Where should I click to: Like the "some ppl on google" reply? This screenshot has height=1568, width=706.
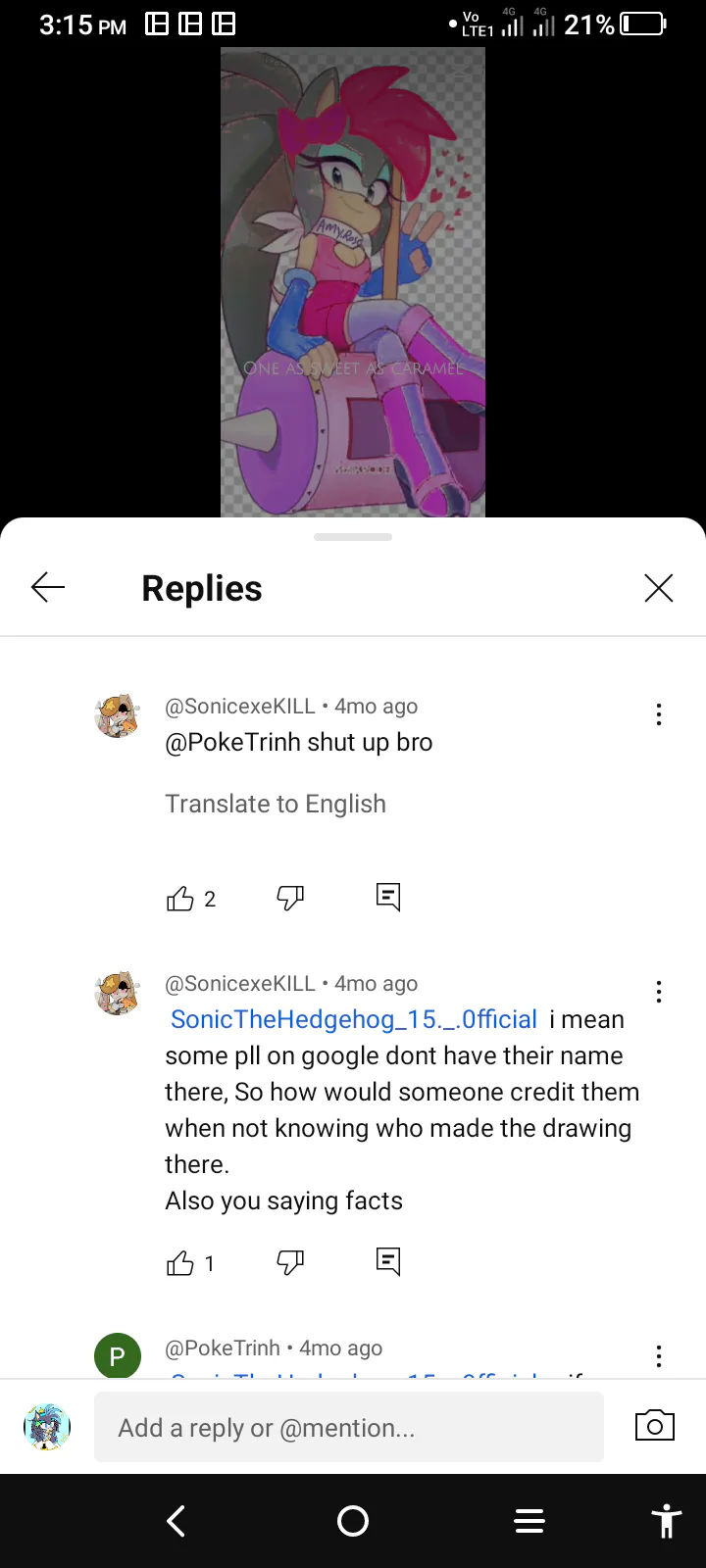(180, 1263)
